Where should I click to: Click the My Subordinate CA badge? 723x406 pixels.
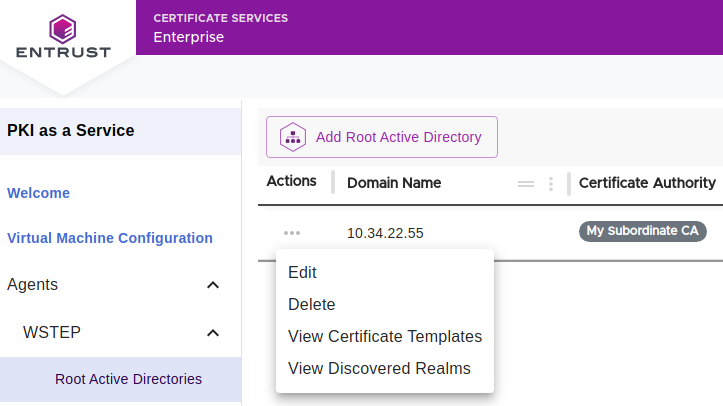642,231
